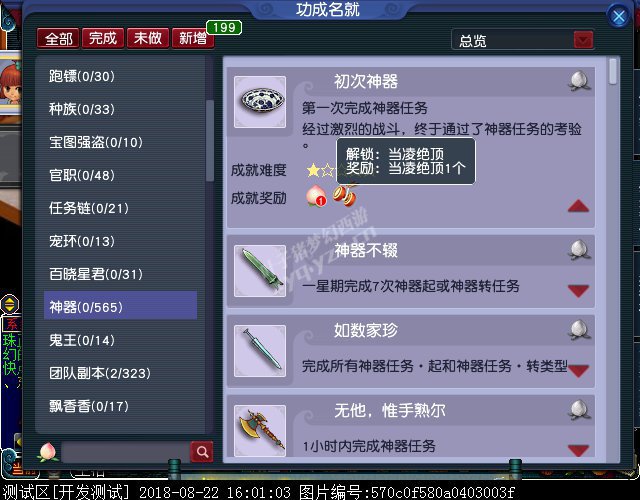Show the 新增 achievements tab

tap(193, 38)
